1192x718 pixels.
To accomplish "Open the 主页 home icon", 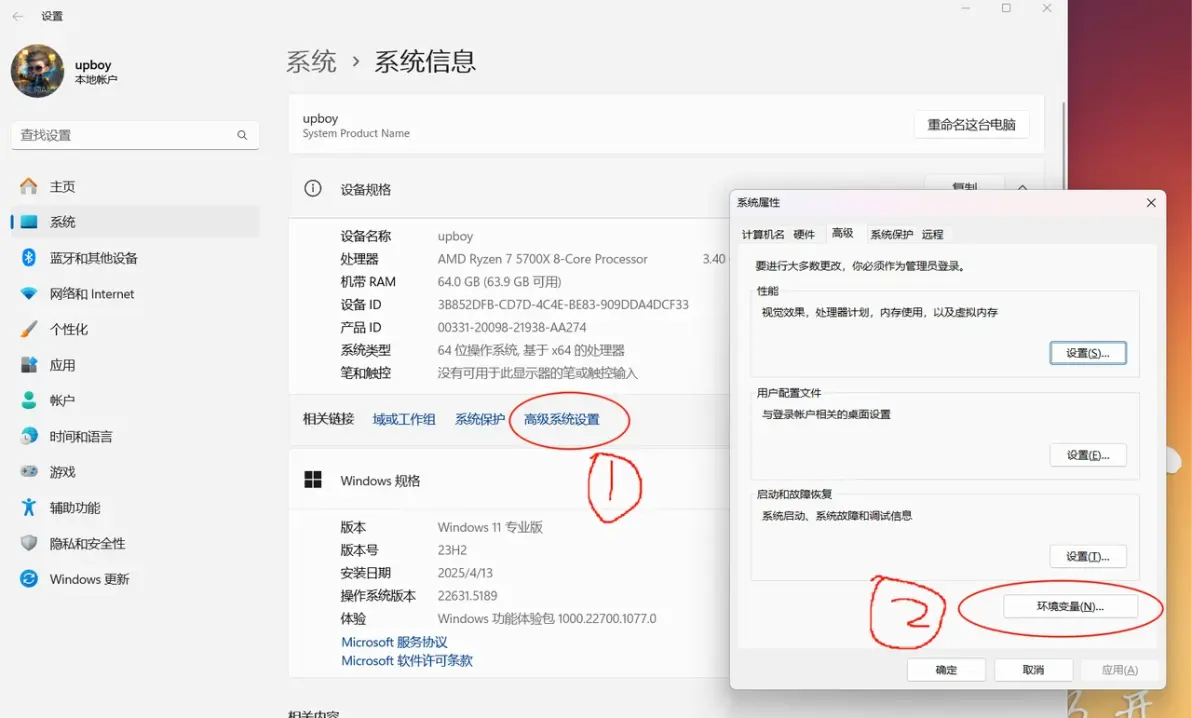I will (x=29, y=186).
